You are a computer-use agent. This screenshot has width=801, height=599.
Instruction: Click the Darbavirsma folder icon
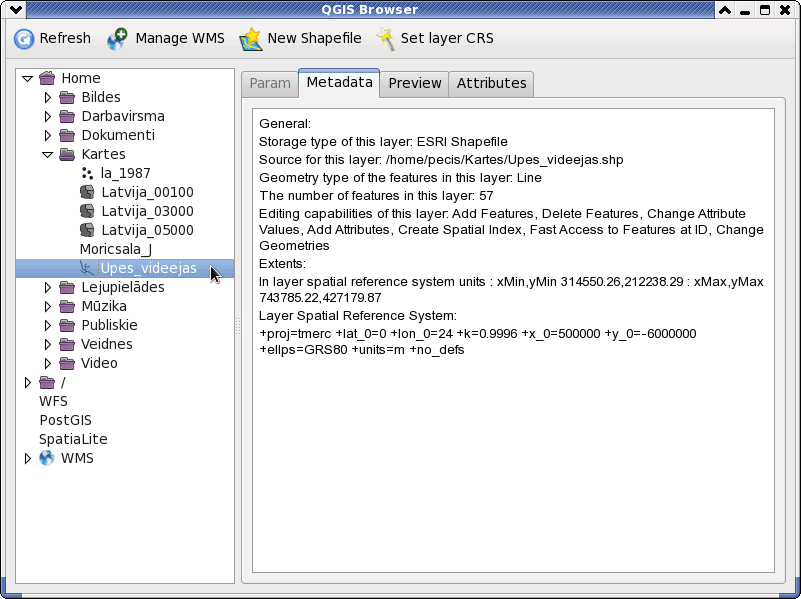pyautogui.click(x=67, y=116)
